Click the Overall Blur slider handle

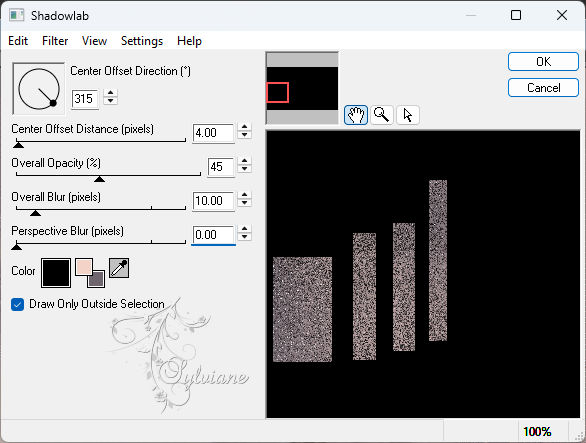click(36, 212)
